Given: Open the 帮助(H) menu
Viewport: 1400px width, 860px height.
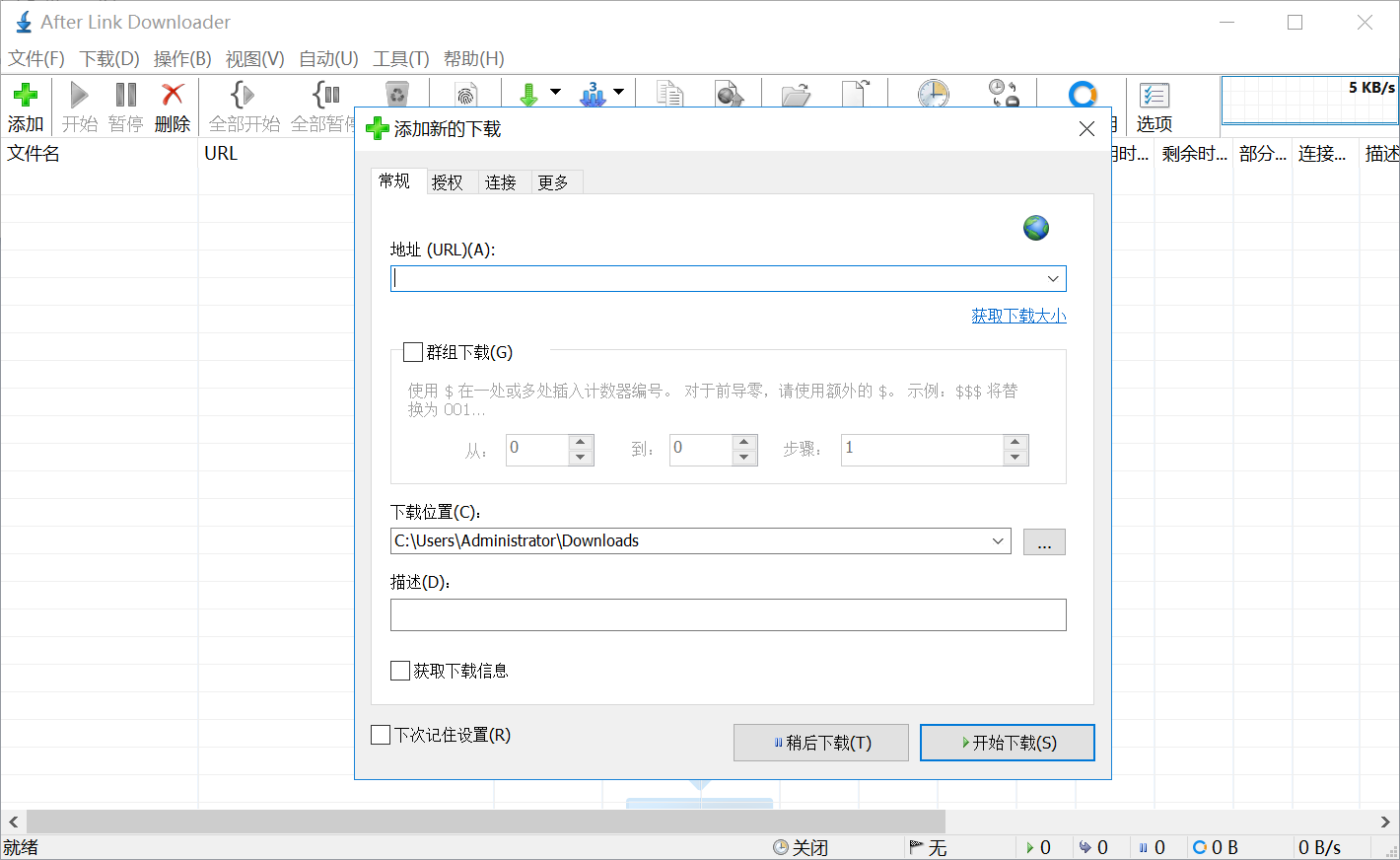Looking at the screenshot, I should (474, 59).
